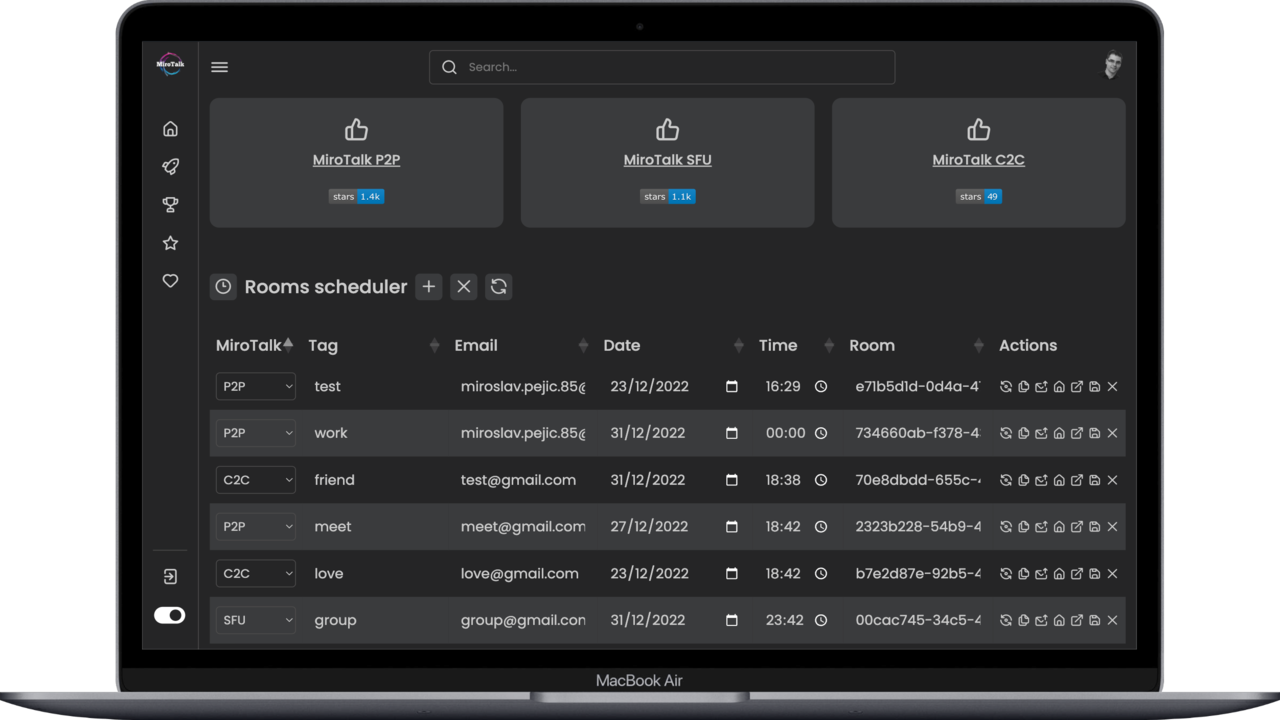Add a new scheduled room with the plus button
Image resolution: width=1280 pixels, height=720 pixels.
pos(428,287)
